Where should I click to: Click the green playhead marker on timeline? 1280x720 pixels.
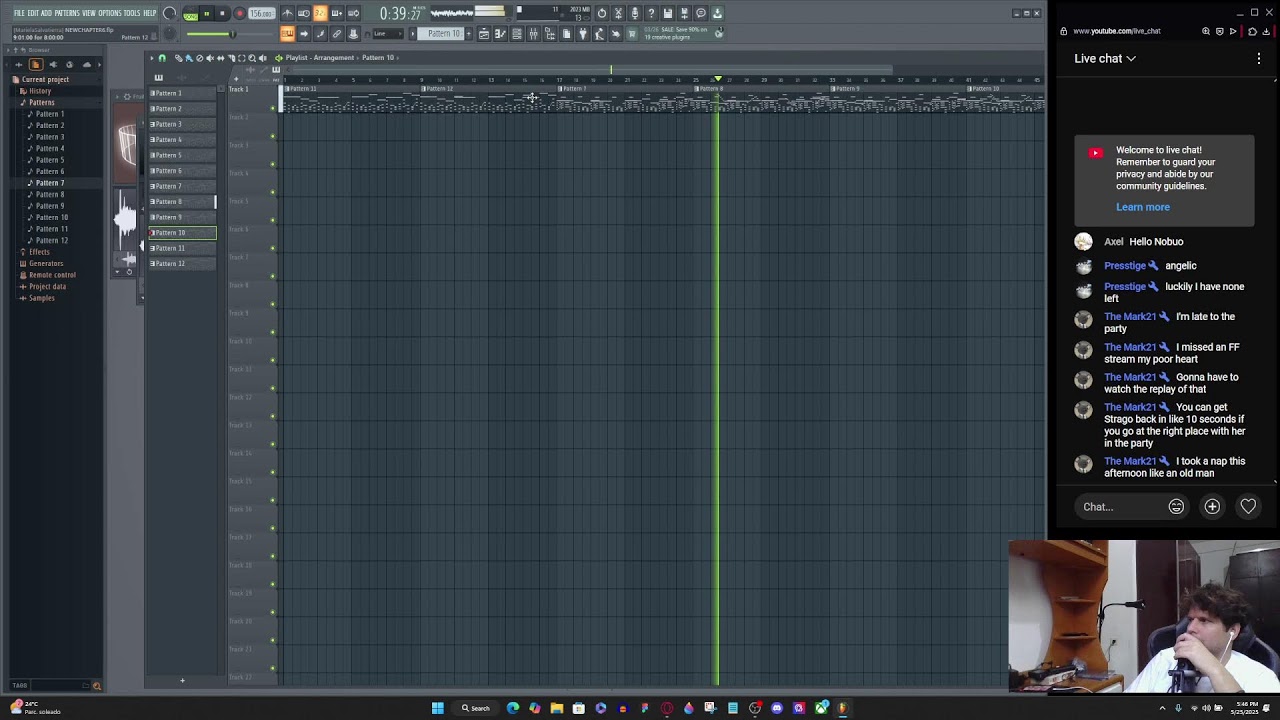(717, 79)
